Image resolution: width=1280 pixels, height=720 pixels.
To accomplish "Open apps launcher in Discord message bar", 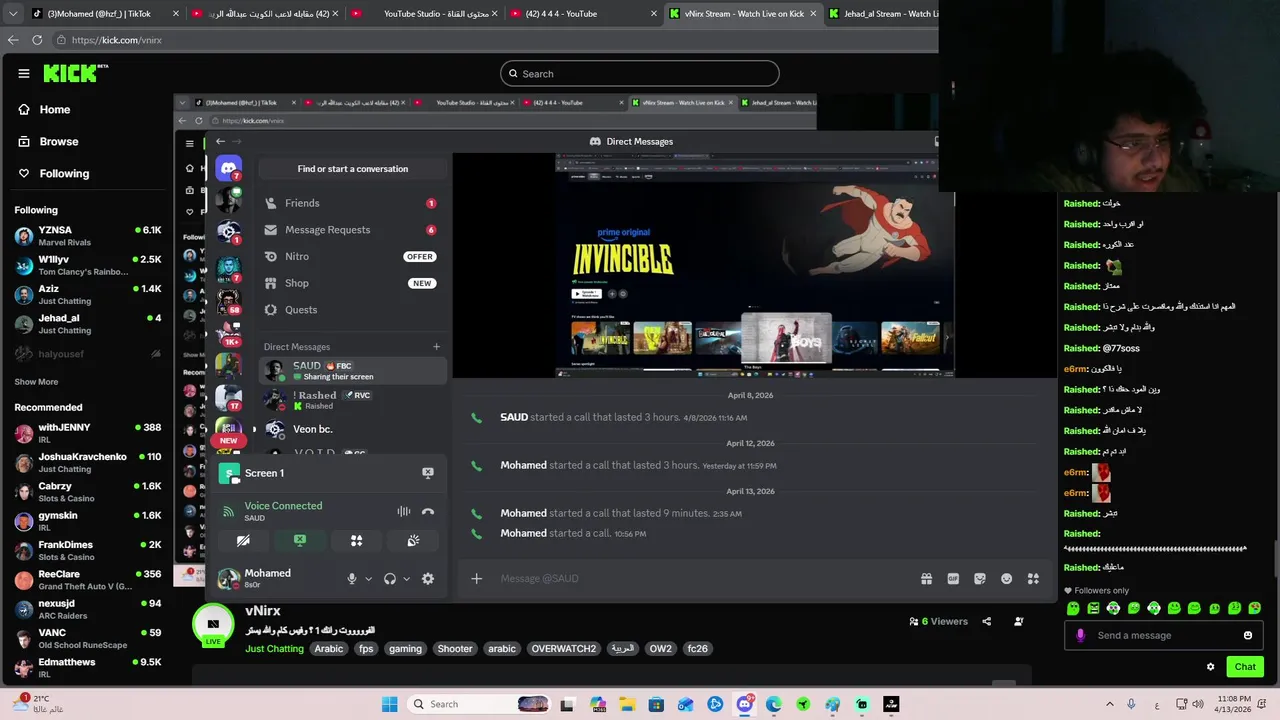I will (1033, 579).
